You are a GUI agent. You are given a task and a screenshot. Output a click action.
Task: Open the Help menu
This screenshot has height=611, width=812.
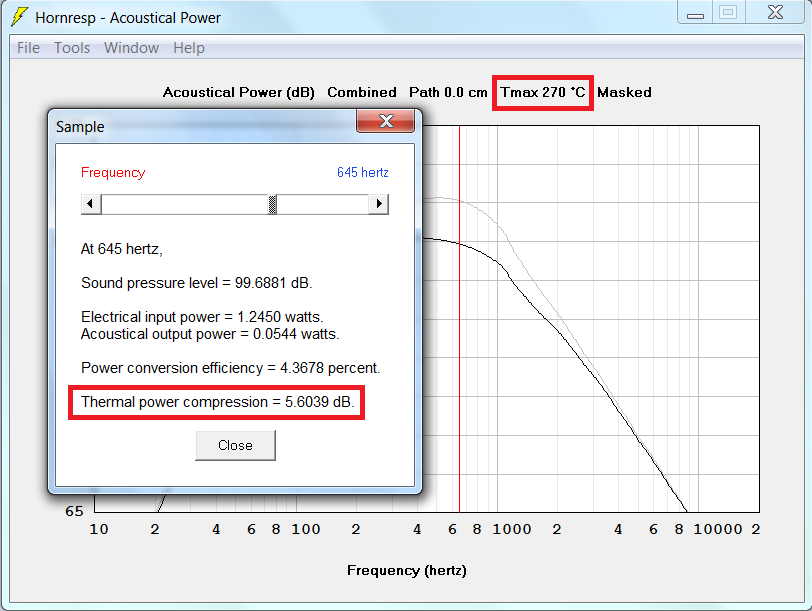(188, 48)
